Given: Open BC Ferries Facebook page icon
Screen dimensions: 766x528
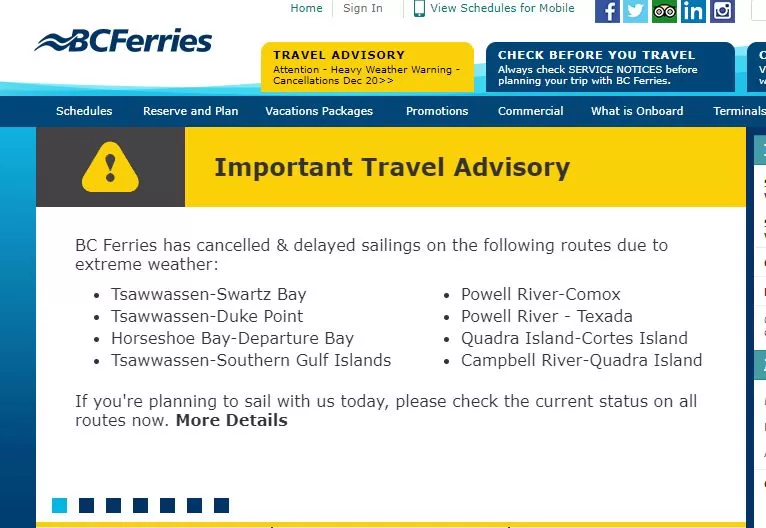Looking at the screenshot, I should [607, 11].
